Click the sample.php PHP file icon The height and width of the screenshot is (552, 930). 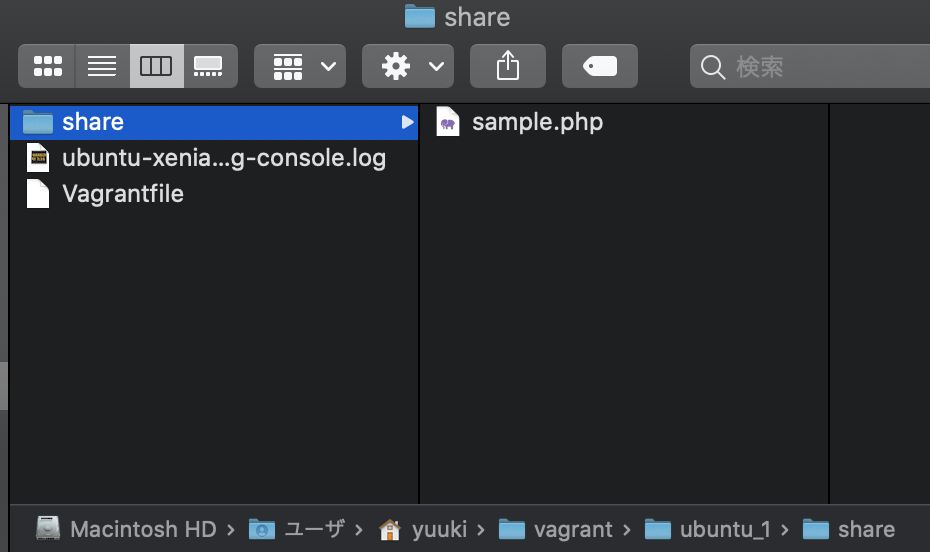[x=448, y=122]
